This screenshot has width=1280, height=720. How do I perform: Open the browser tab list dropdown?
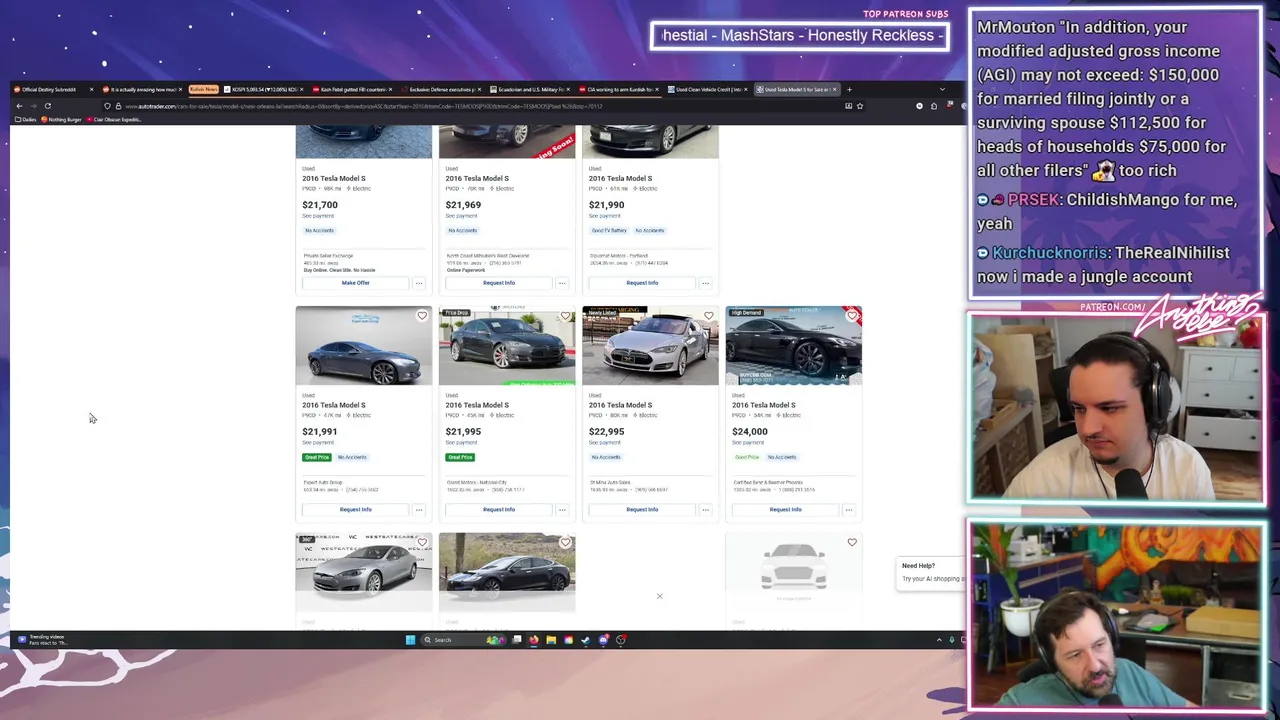coord(941,89)
